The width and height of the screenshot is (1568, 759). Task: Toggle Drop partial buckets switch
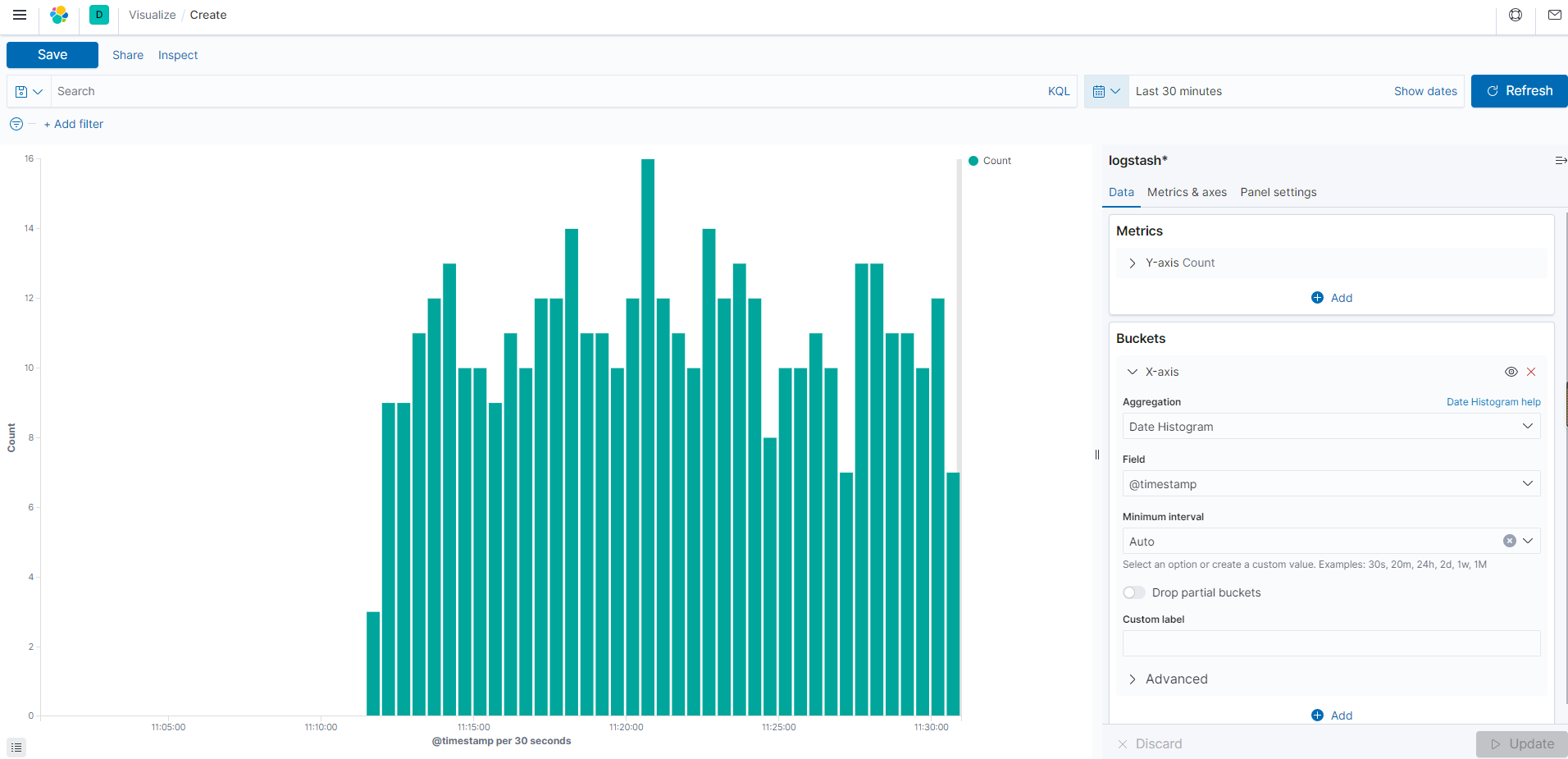[1134, 592]
